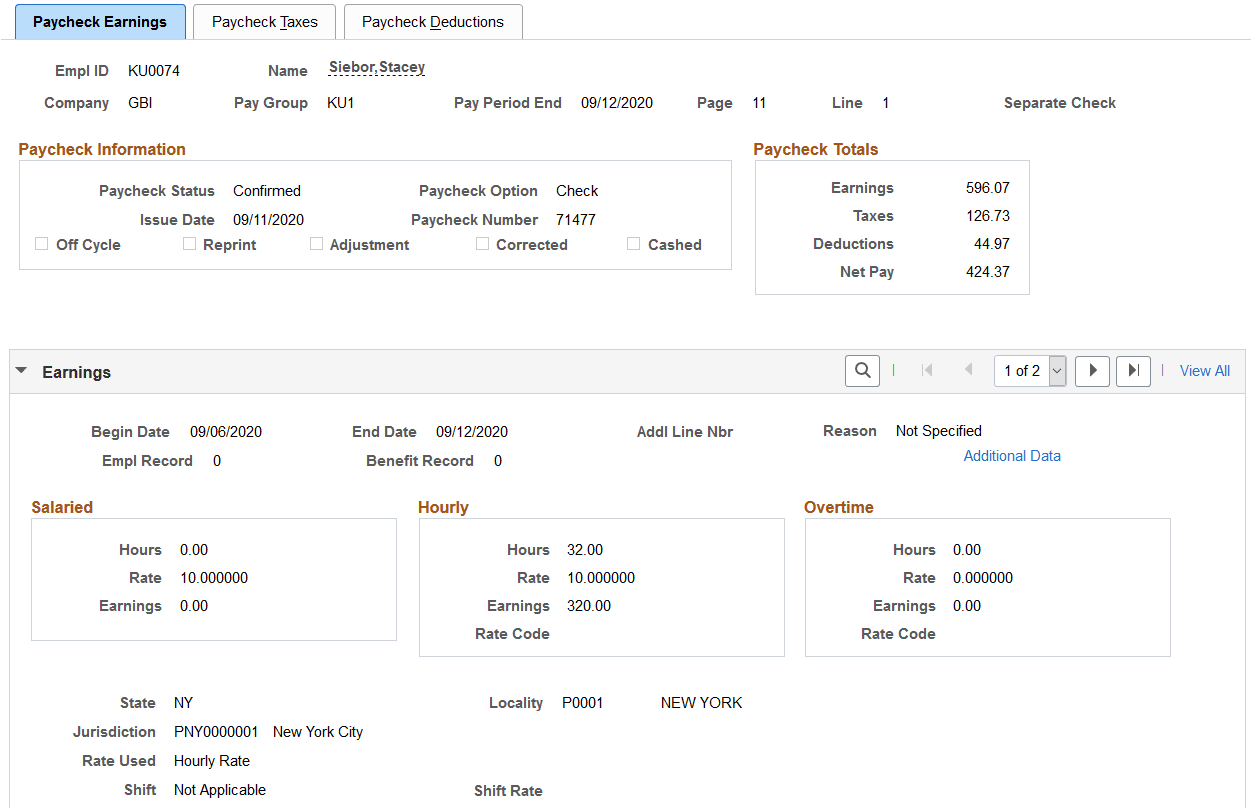Viewport: 1251px width, 808px height.
Task: Open the Find dialog in the Earnings section
Action: click(862, 371)
